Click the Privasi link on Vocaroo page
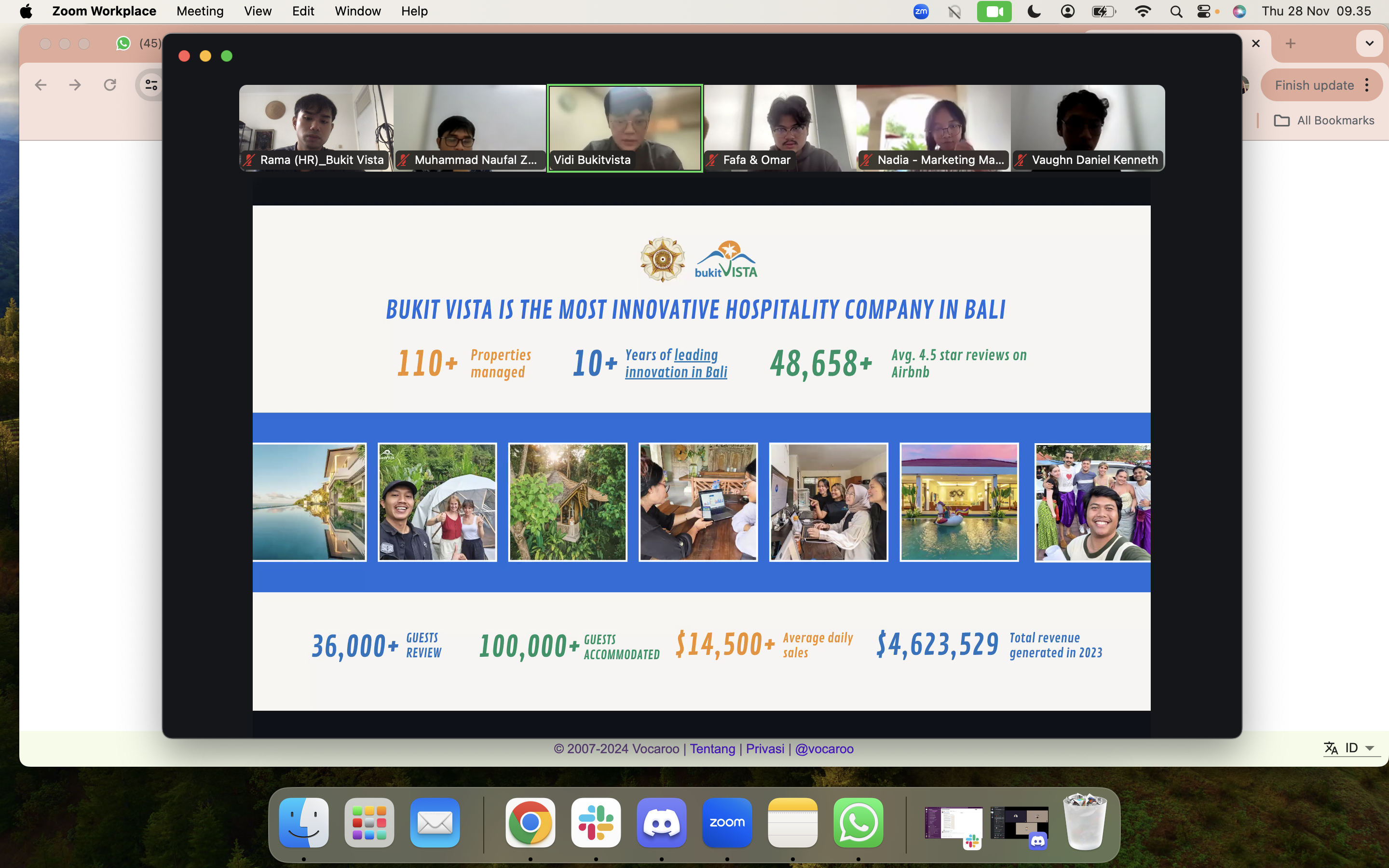The width and height of the screenshot is (1389, 868). pyautogui.click(x=765, y=748)
